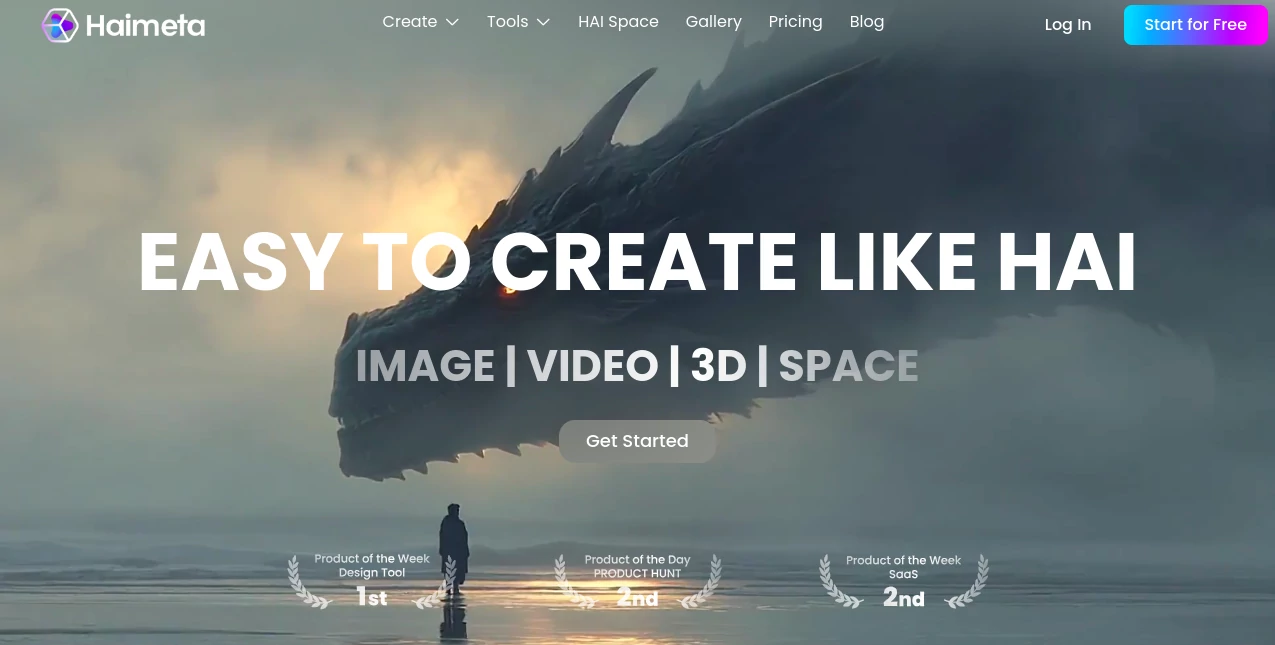Screen dimensions: 1275x645
Task: View the Pricing page
Action: (795, 21)
